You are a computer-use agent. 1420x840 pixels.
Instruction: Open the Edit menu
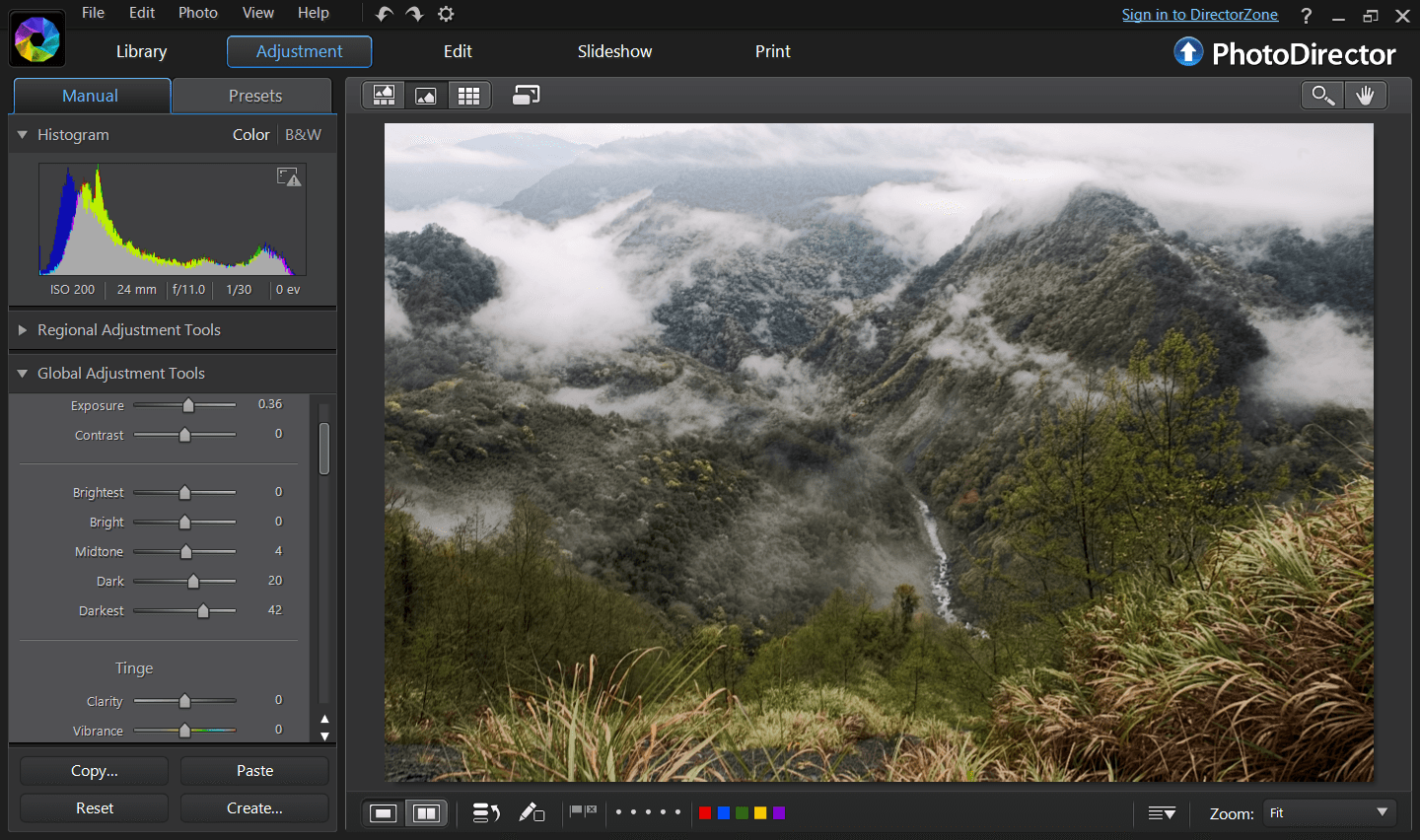pyautogui.click(x=142, y=13)
